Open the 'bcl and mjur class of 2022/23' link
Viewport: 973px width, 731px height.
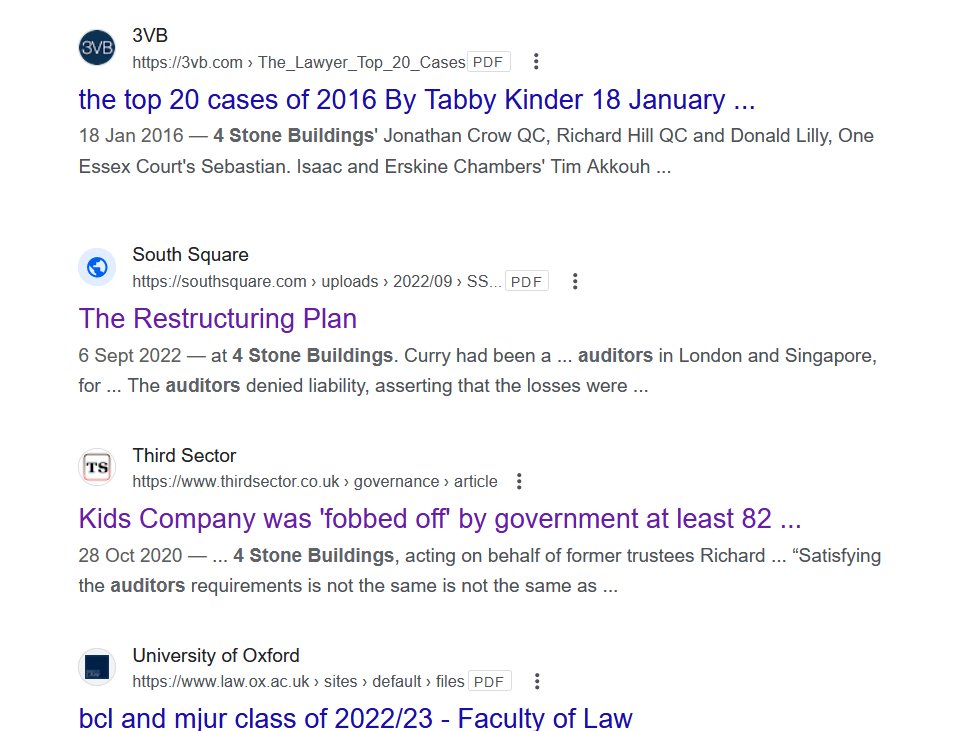pos(355,718)
